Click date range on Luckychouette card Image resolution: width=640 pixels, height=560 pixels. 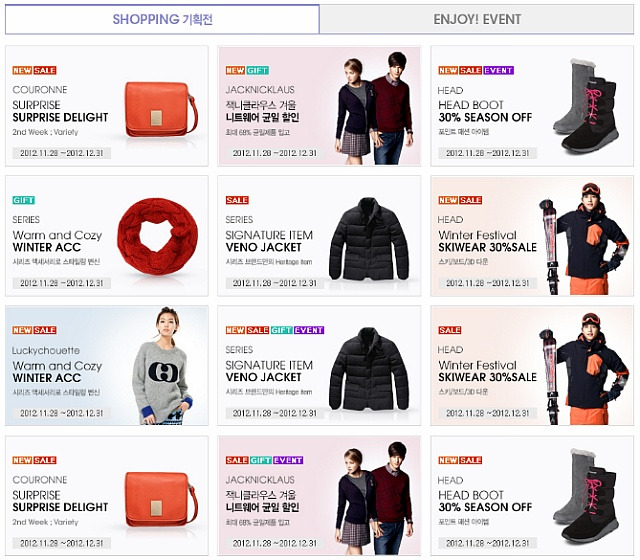click(x=62, y=413)
